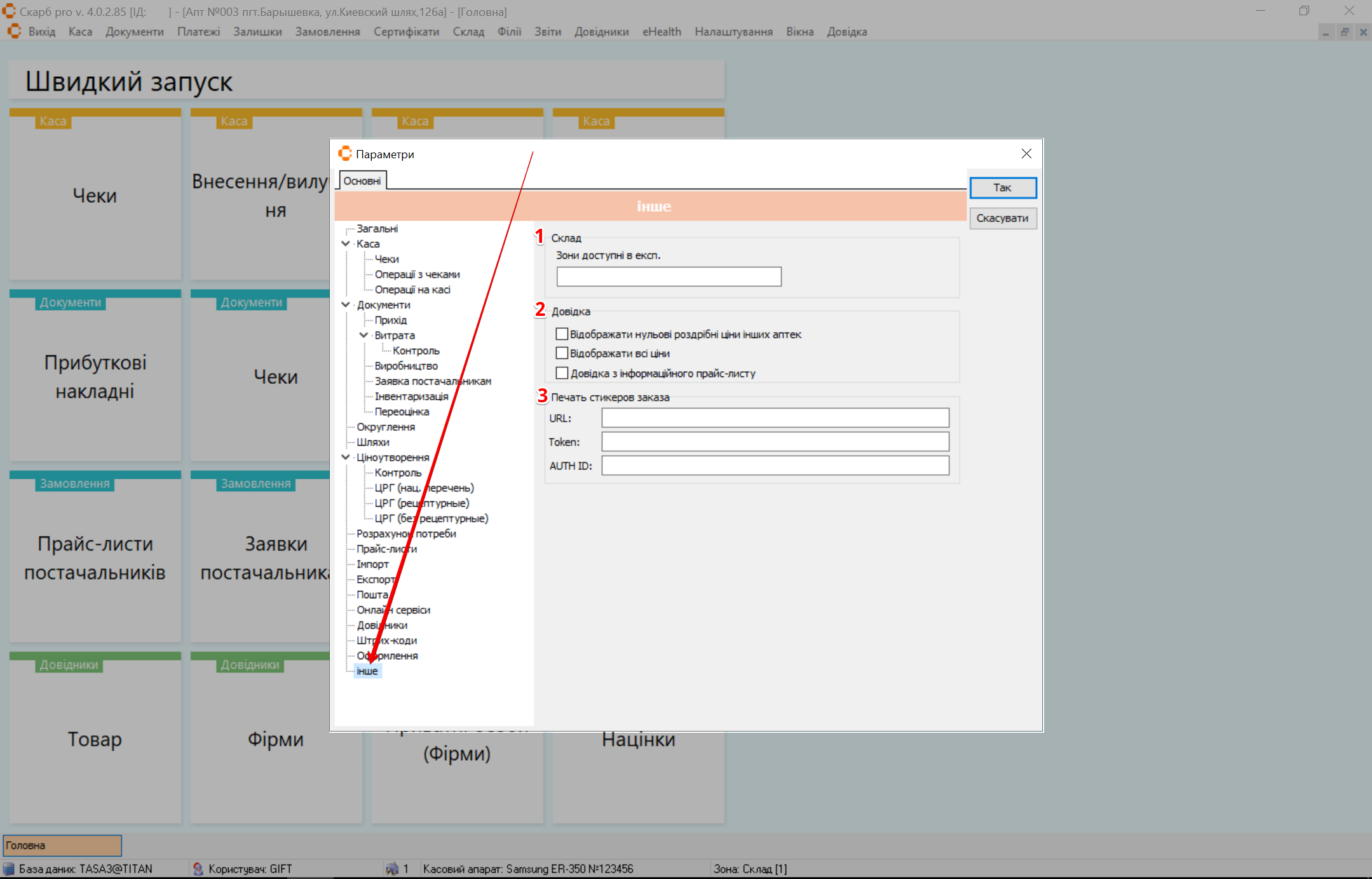The image size is (1372, 879).
Task: Click the Скасувати button
Action: click(x=1002, y=218)
